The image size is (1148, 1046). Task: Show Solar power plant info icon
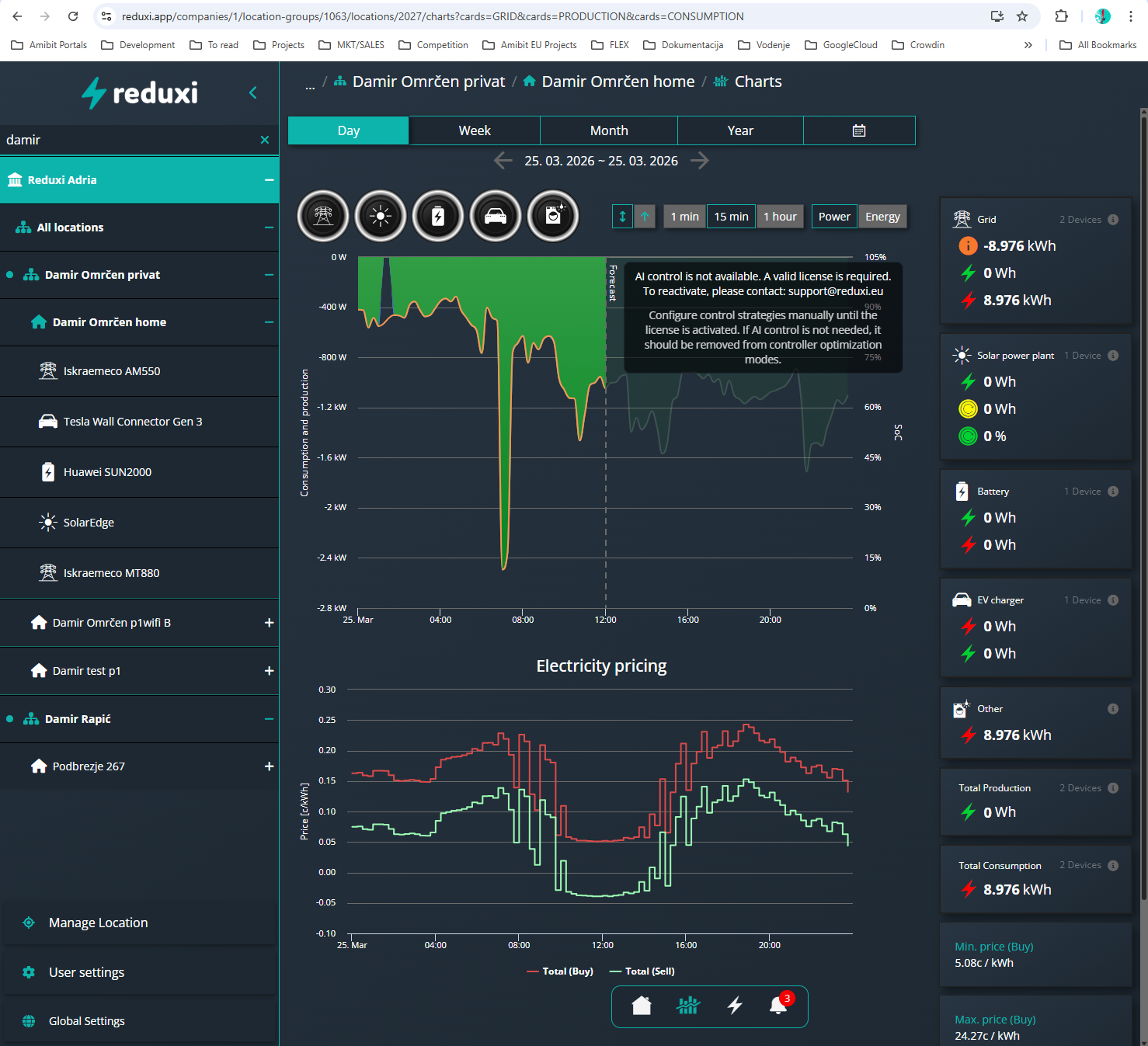click(x=1113, y=356)
